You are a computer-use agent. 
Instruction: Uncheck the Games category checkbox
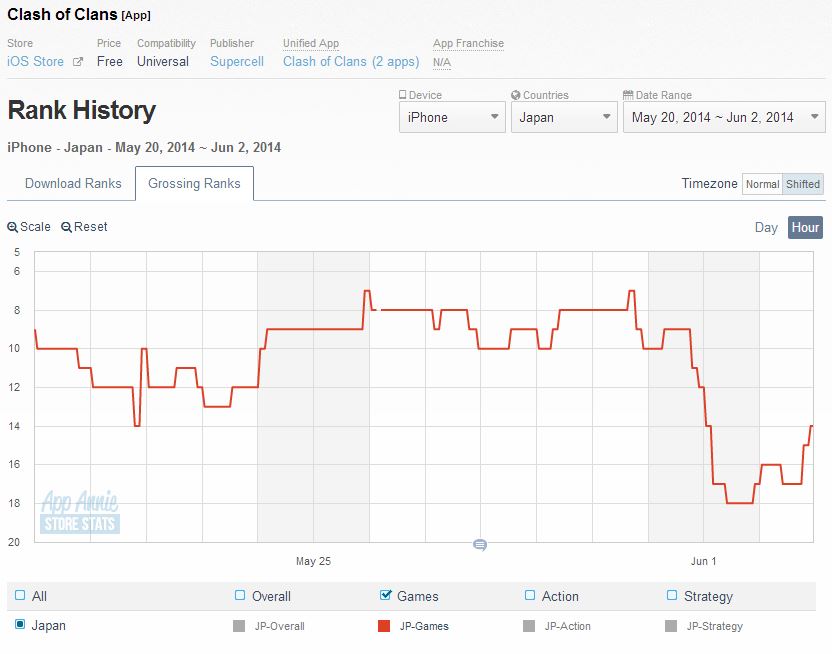coord(386,596)
